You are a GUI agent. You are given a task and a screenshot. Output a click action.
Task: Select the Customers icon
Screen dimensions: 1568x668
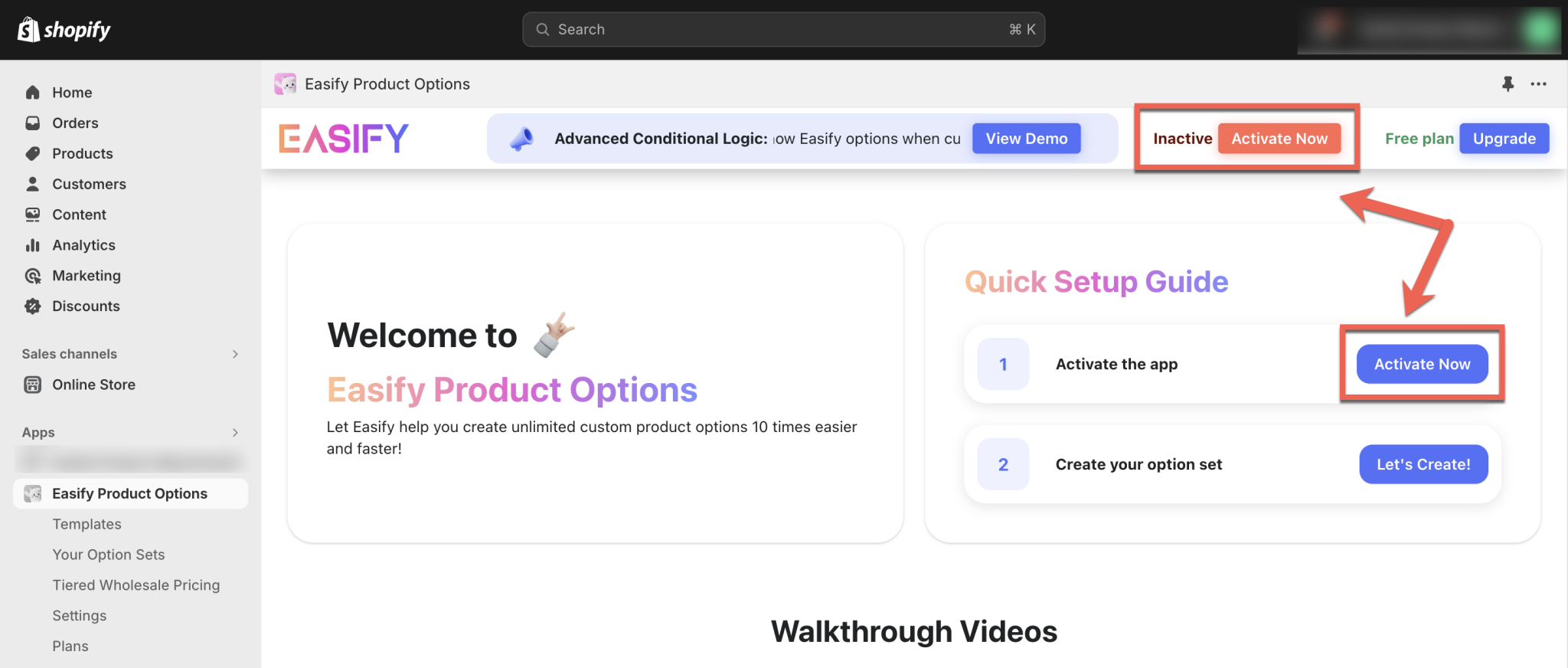(33, 184)
